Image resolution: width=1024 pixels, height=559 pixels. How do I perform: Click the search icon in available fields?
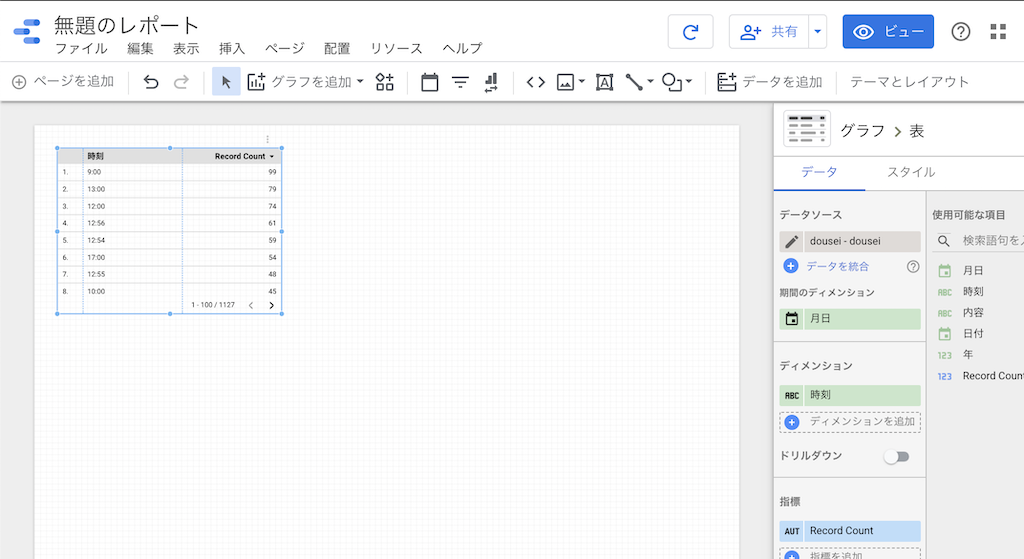click(944, 241)
